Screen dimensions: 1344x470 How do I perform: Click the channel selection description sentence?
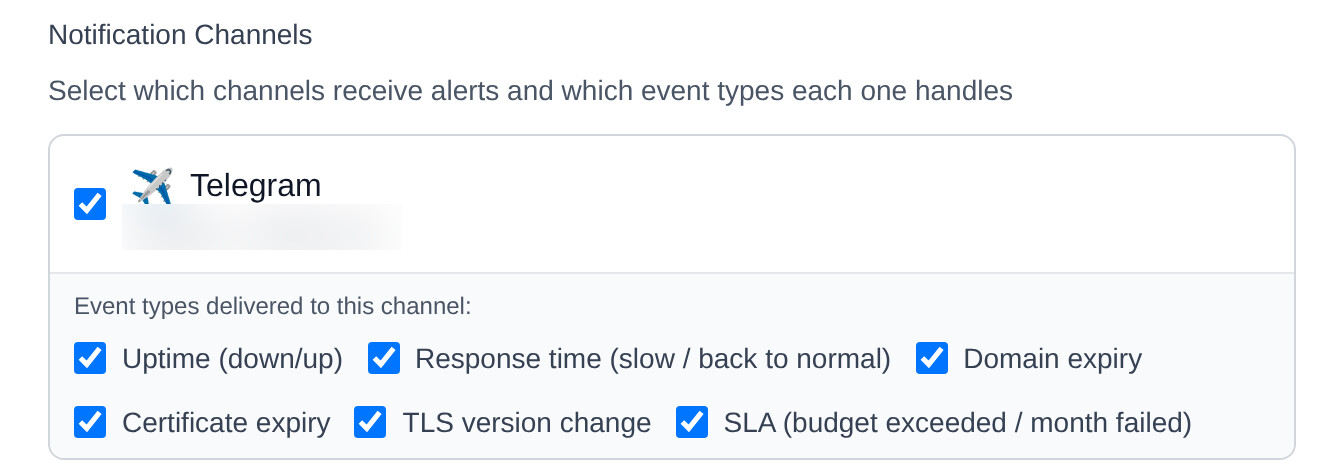point(531,91)
